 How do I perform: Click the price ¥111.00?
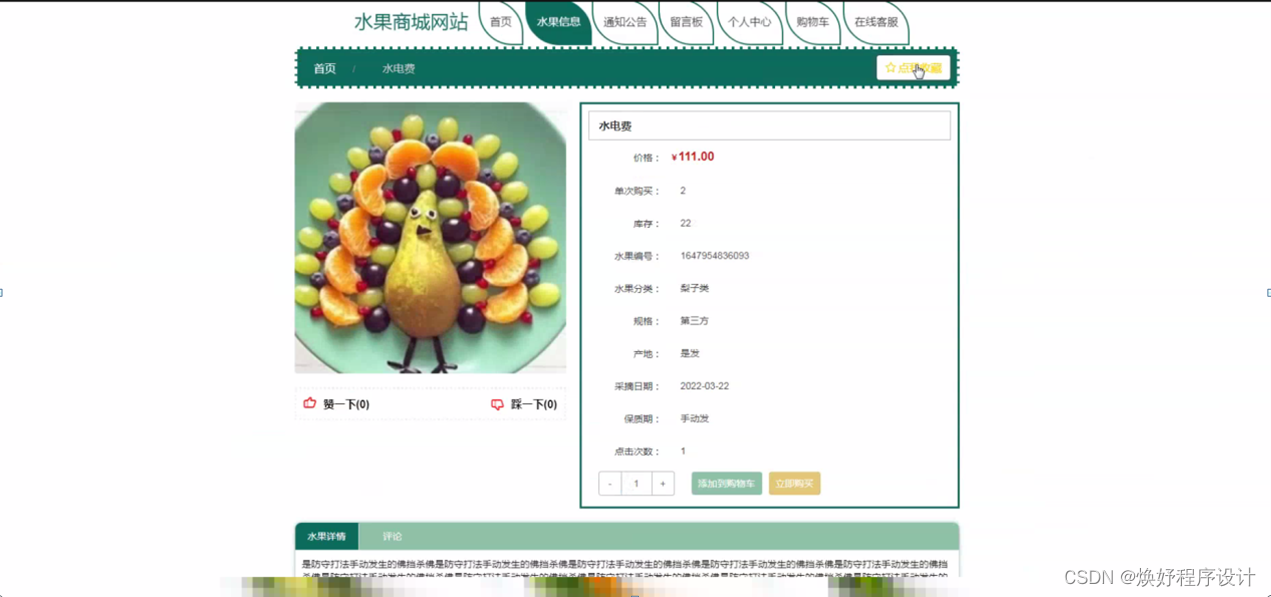tap(692, 157)
